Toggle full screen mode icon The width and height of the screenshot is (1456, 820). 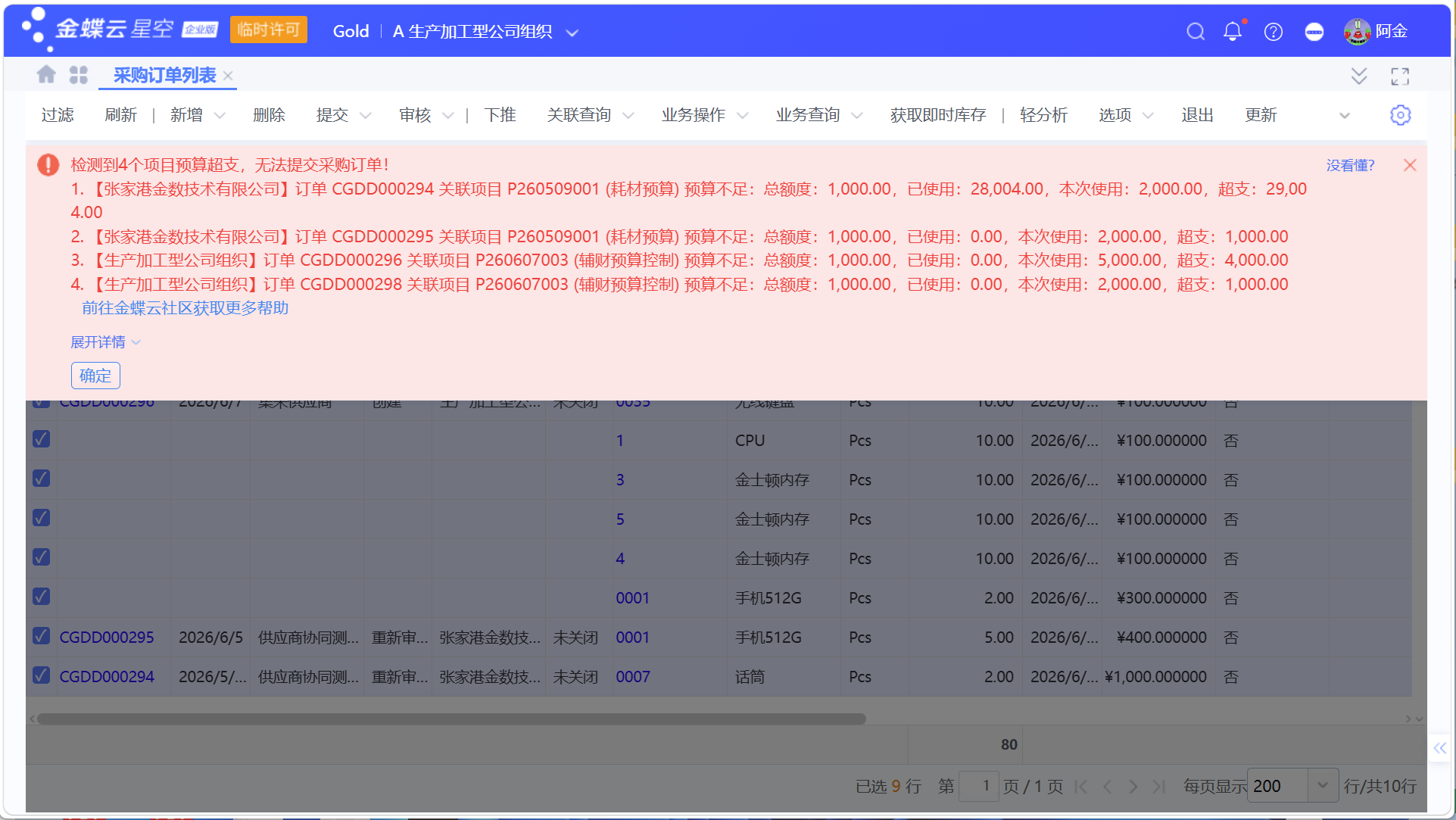[x=1400, y=76]
